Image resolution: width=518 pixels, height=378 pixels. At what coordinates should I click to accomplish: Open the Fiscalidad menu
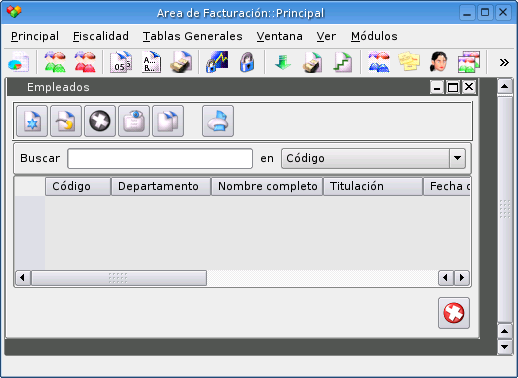click(x=101, y=36)
